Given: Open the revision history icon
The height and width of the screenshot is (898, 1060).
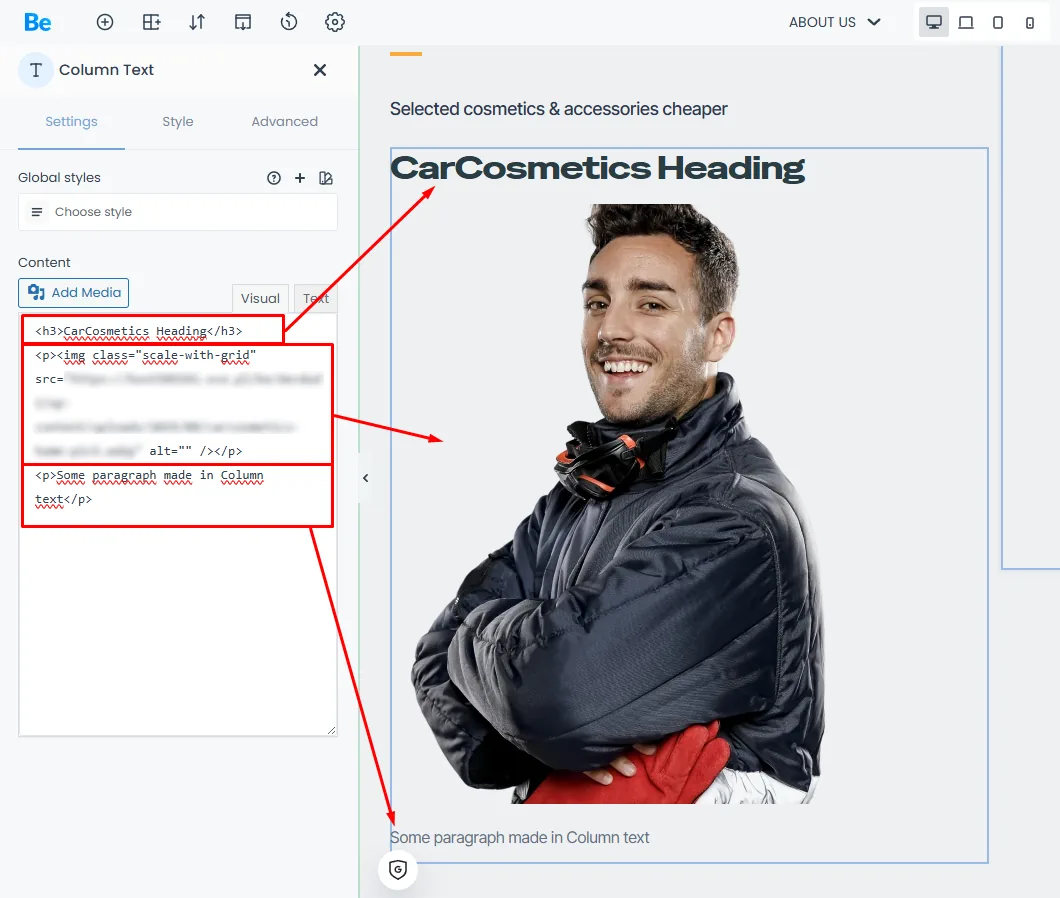Looking at the screenshot, I should (289, 22).
